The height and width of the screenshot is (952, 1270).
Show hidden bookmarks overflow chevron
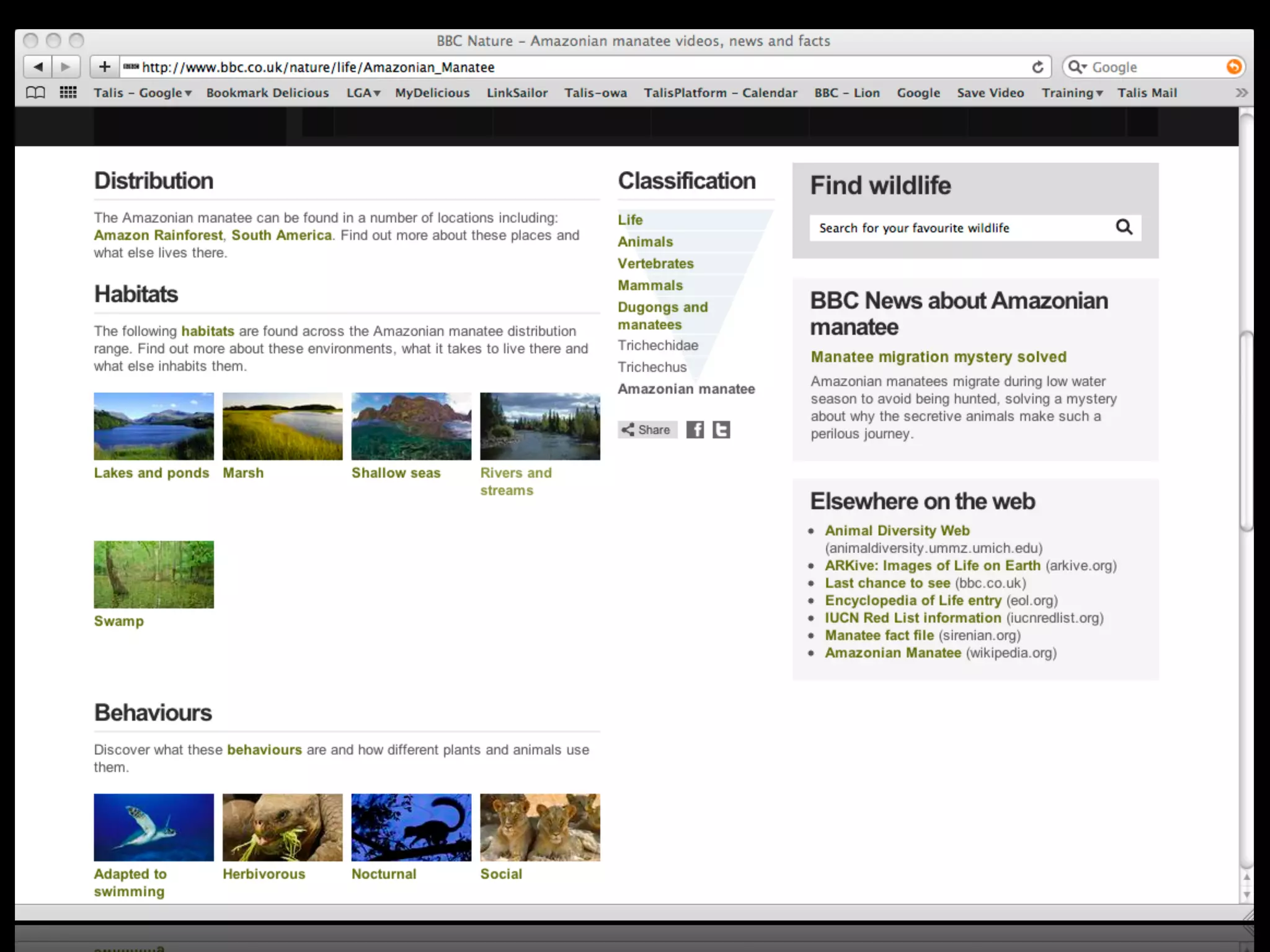coord(1241,93)
